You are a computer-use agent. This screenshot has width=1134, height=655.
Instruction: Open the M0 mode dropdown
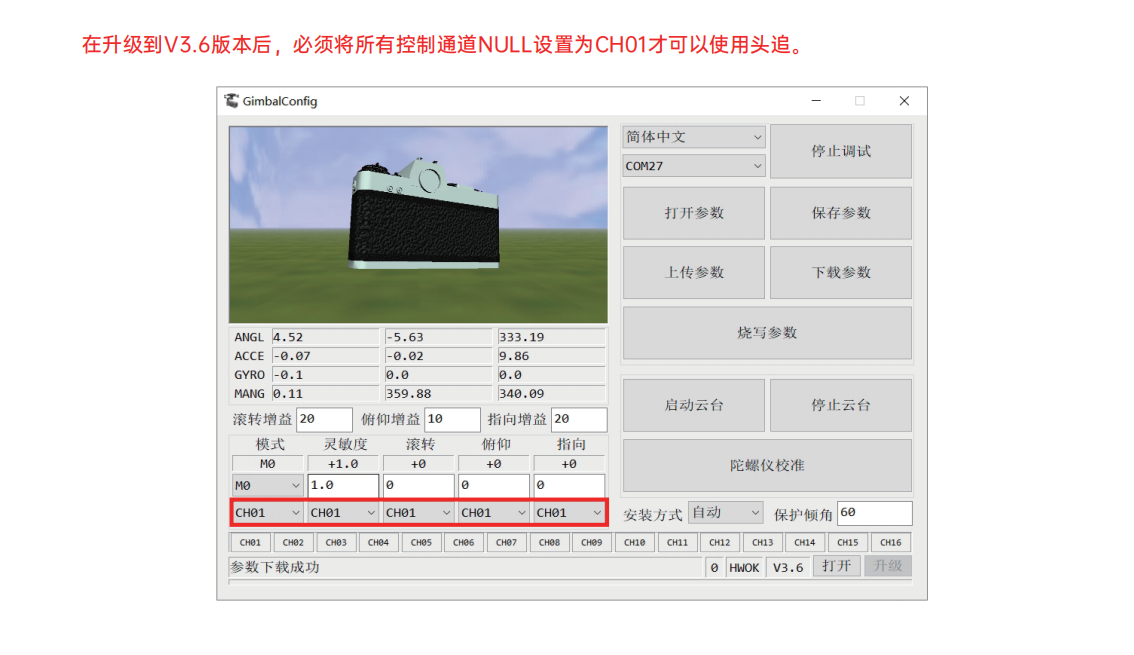click(267, 485)
